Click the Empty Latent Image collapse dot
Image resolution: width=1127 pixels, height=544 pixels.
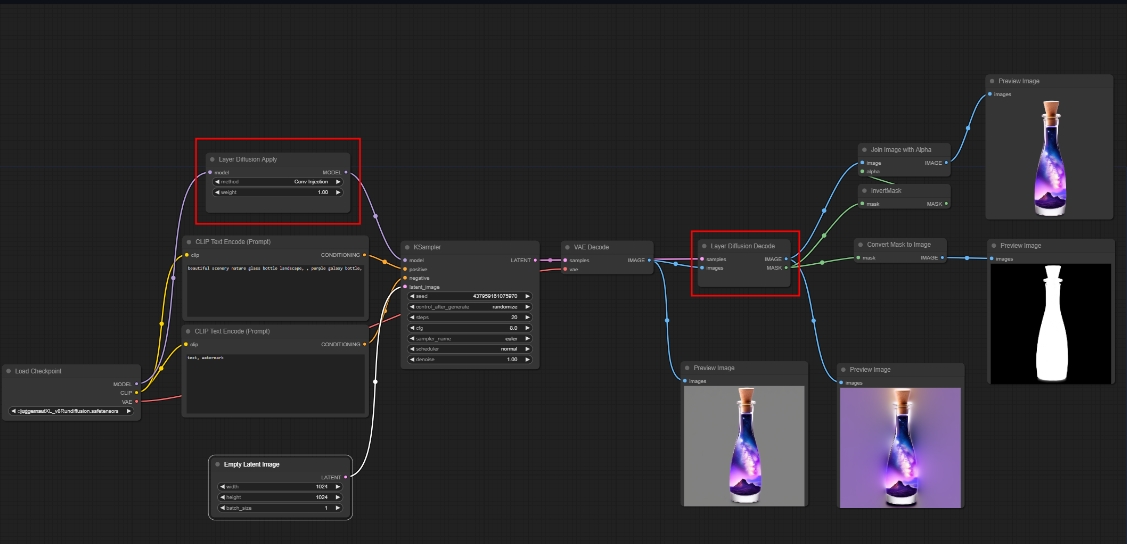tap(216, 464)
